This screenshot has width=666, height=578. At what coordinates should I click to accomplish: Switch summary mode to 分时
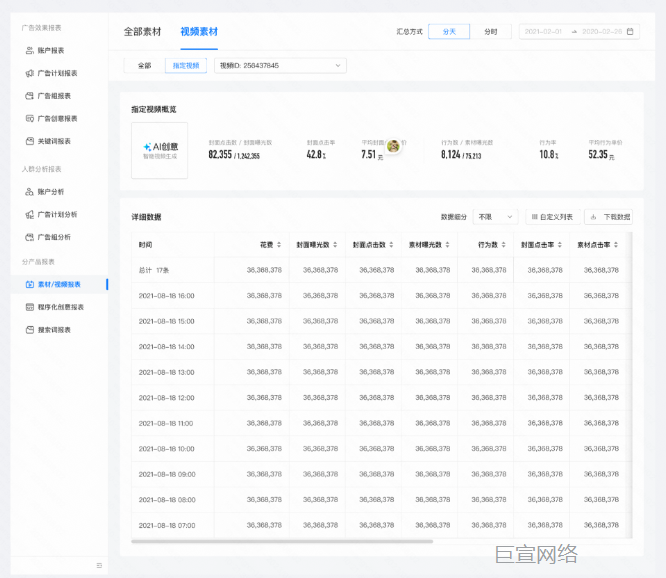pyautogui.click(x=490, y=32)
